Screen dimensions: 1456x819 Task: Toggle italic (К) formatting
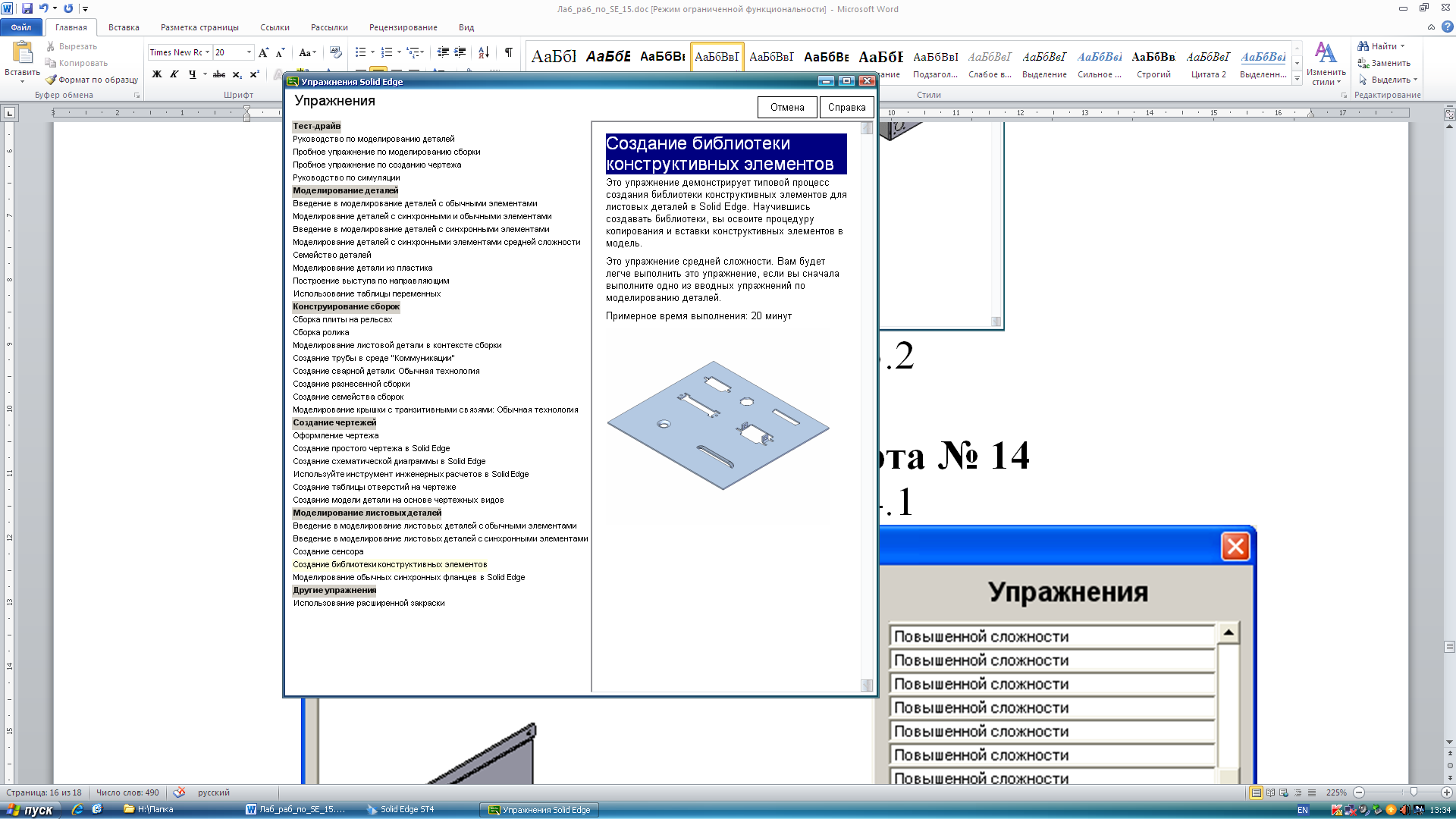pyautogui.click(x=174, y=74)
